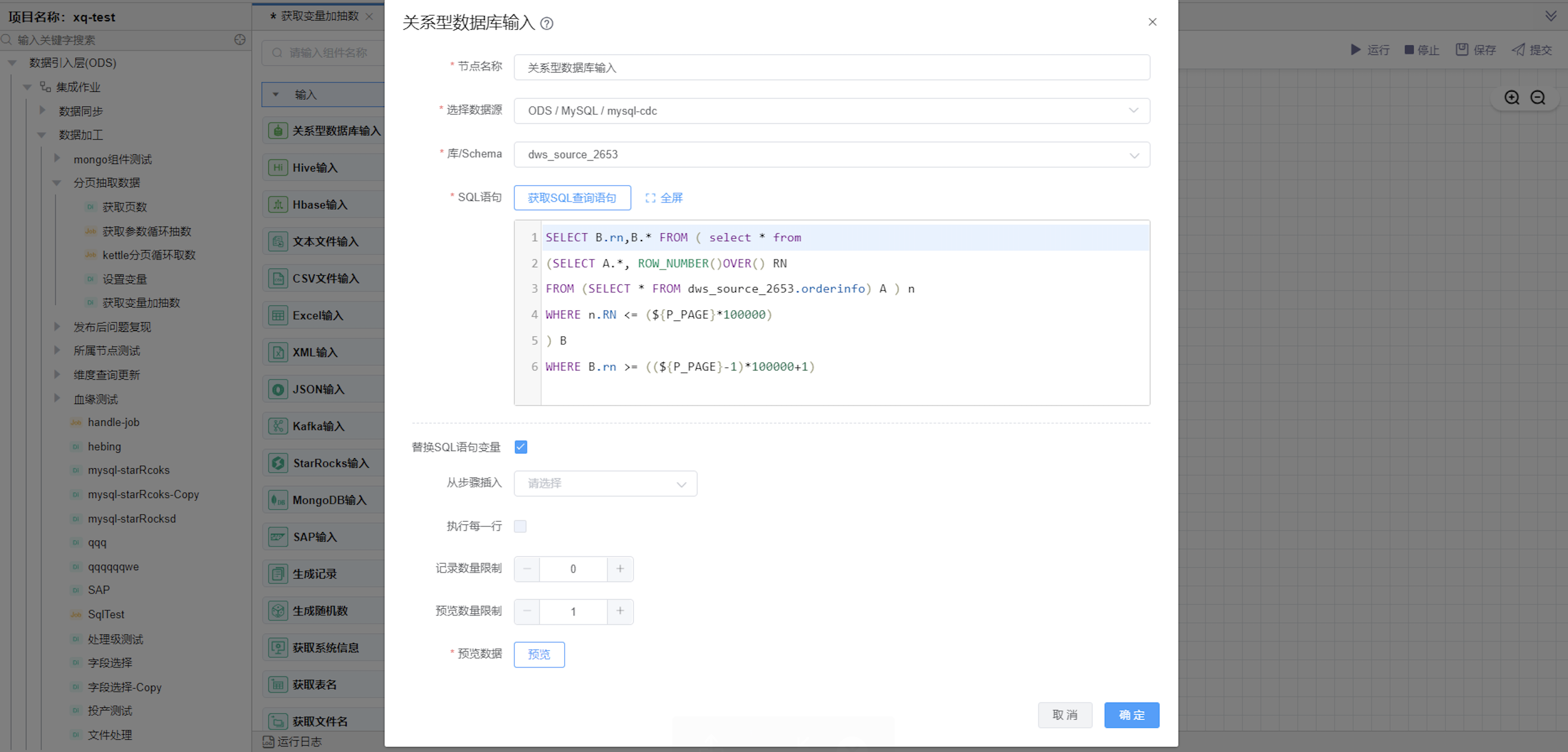Image resolution: width=1568 pixels, height=752 pixels.
Task: Increase 预览数量限制 with plus stepper
Action: pyautogui.click(x=620, y=611)
